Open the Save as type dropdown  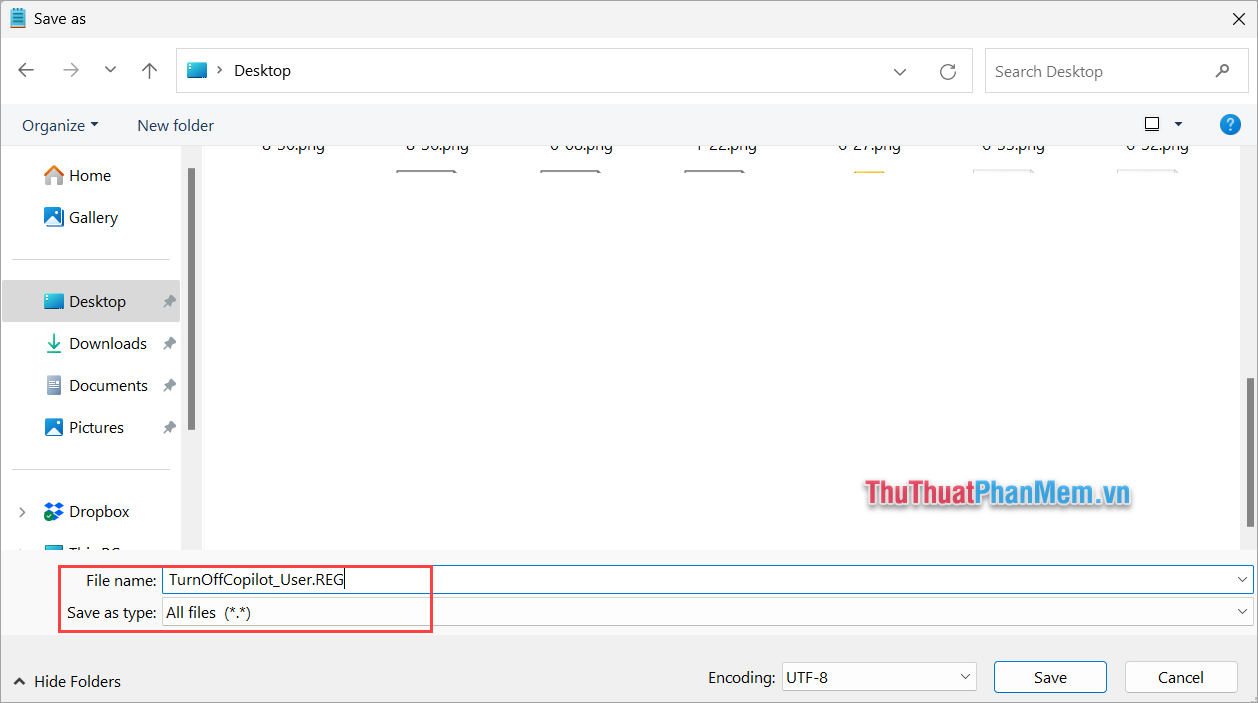coord(1241,612)
